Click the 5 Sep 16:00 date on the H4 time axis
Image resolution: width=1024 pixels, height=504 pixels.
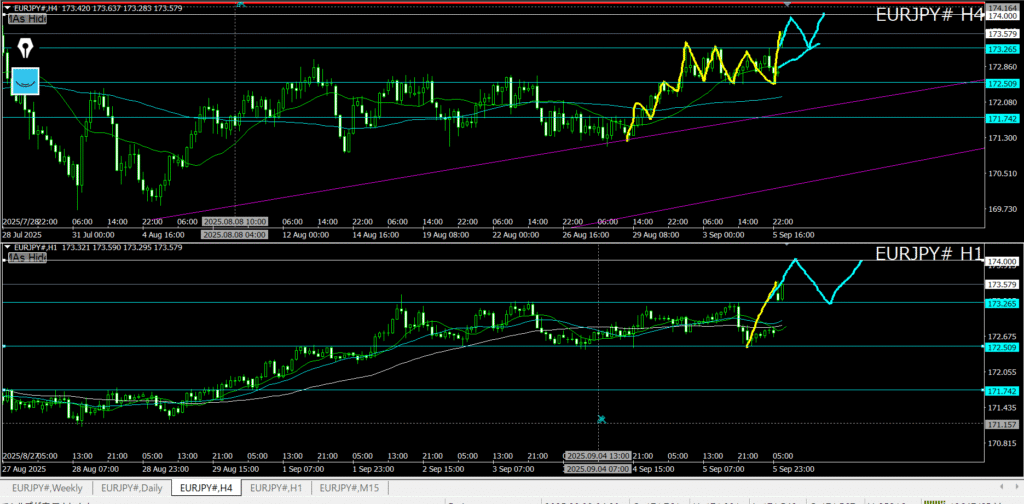794,234
